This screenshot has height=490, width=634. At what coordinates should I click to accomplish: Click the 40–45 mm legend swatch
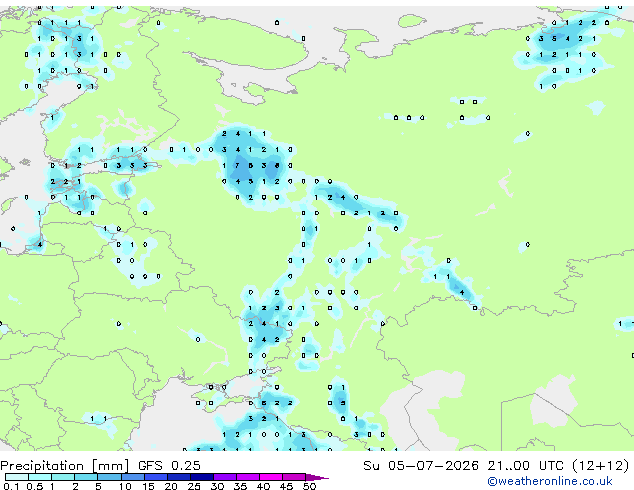coord(271,477)
